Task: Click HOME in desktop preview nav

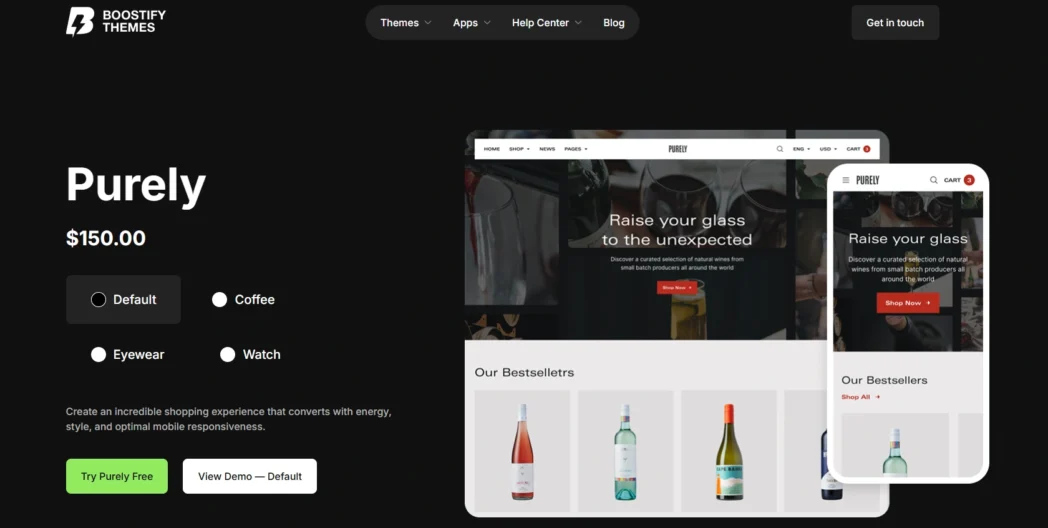Action: (492, 149)
